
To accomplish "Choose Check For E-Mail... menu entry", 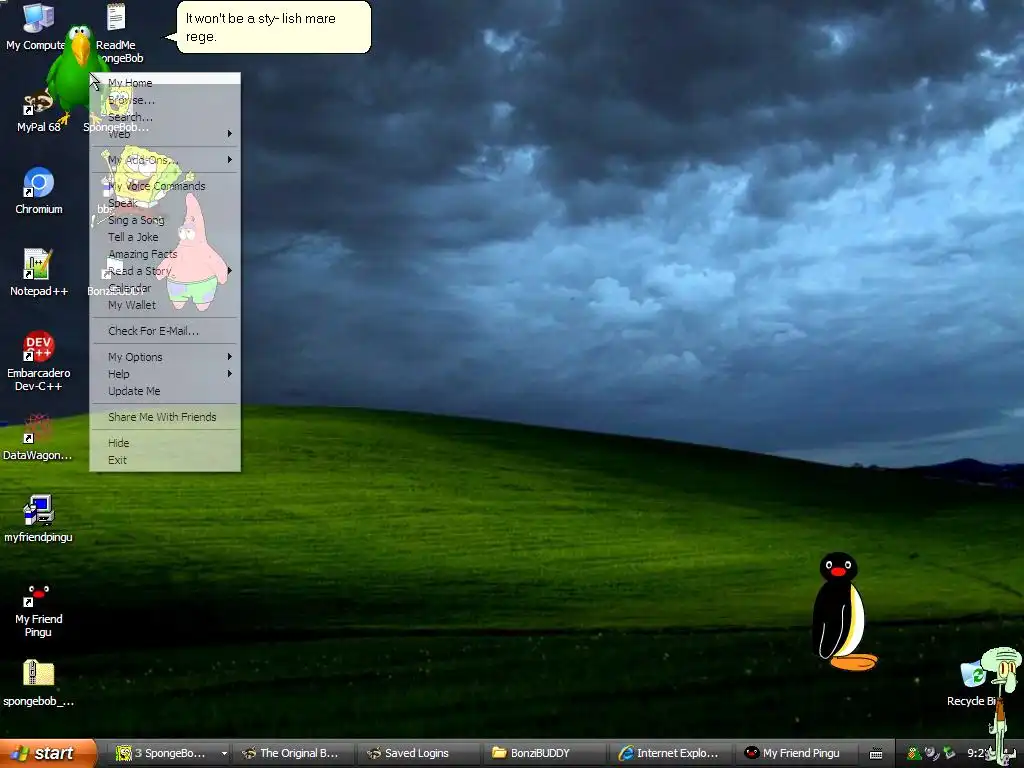I will coord(165,331).
